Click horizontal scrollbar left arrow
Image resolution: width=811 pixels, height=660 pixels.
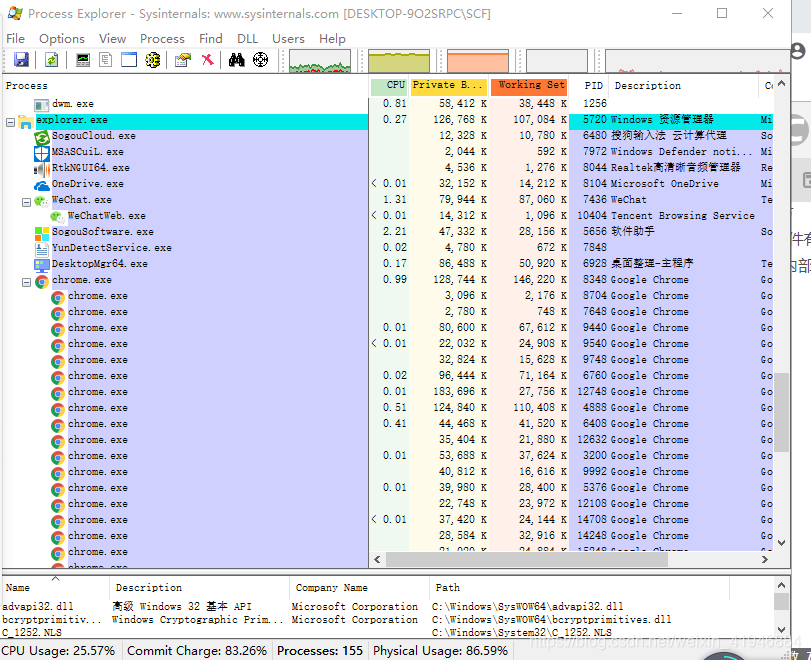pos(377,560)
